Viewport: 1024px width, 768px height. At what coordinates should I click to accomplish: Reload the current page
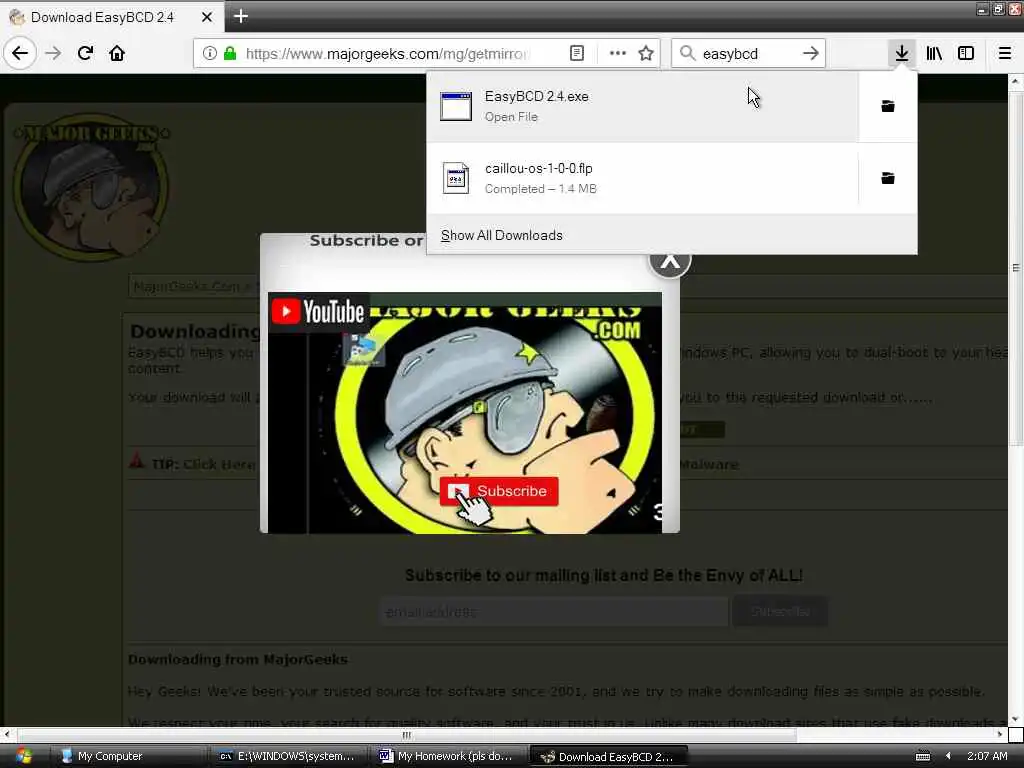86,53
